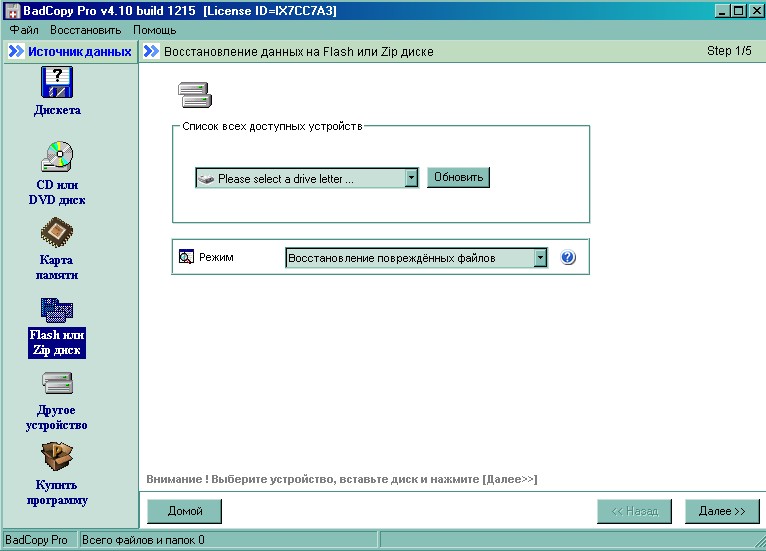
Task: Click the Источник данных panel header
Action: 71,51
